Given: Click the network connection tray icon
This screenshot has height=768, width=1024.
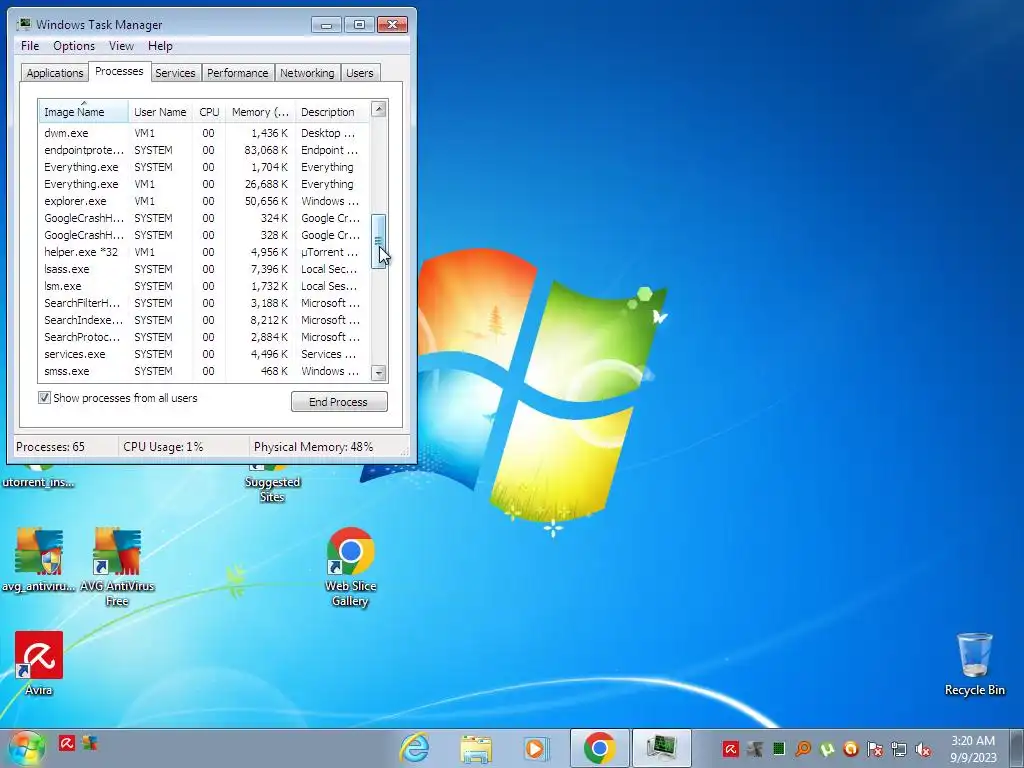Looking at the screenshot, I should (899, 749).
